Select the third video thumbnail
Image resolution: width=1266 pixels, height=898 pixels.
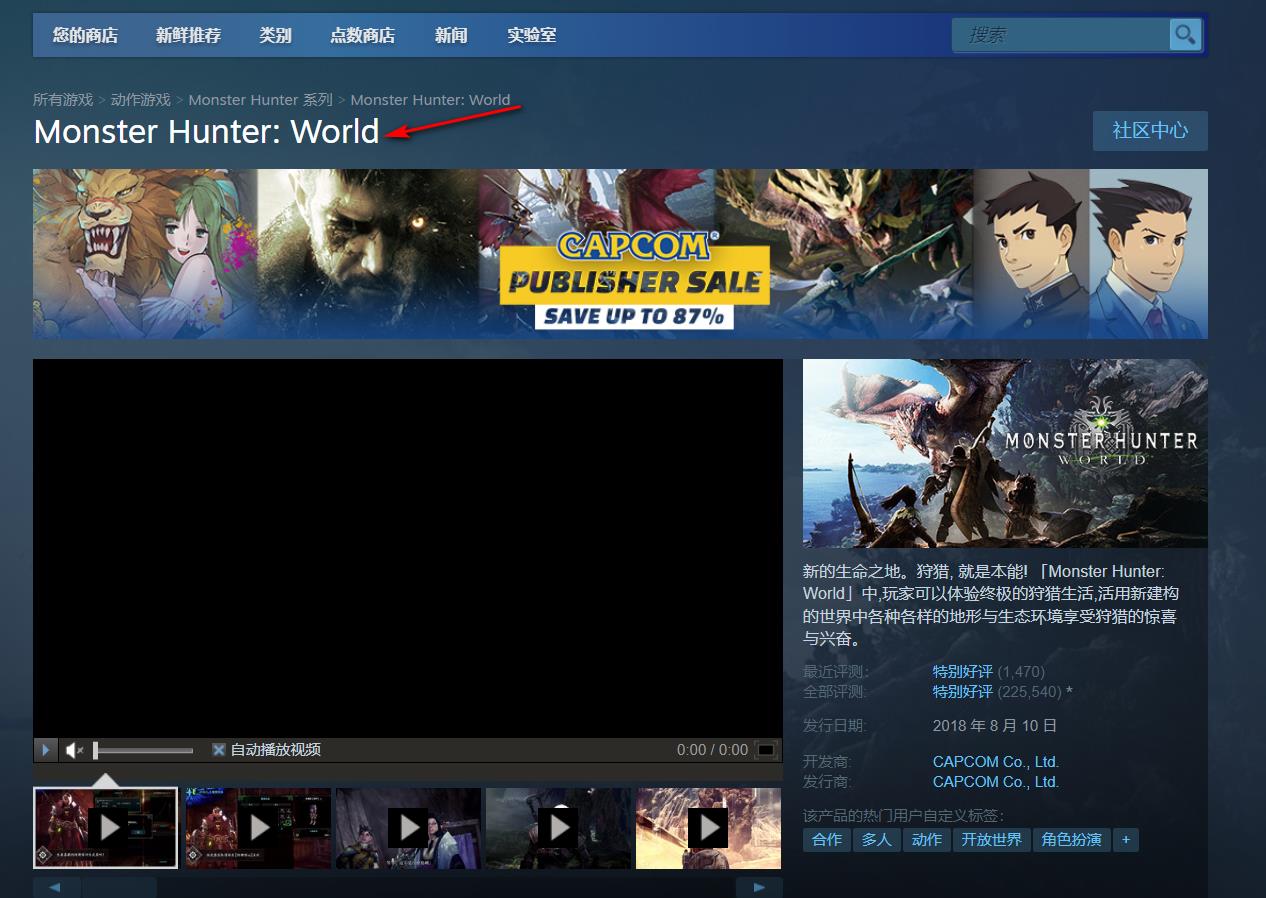point(408,828)
